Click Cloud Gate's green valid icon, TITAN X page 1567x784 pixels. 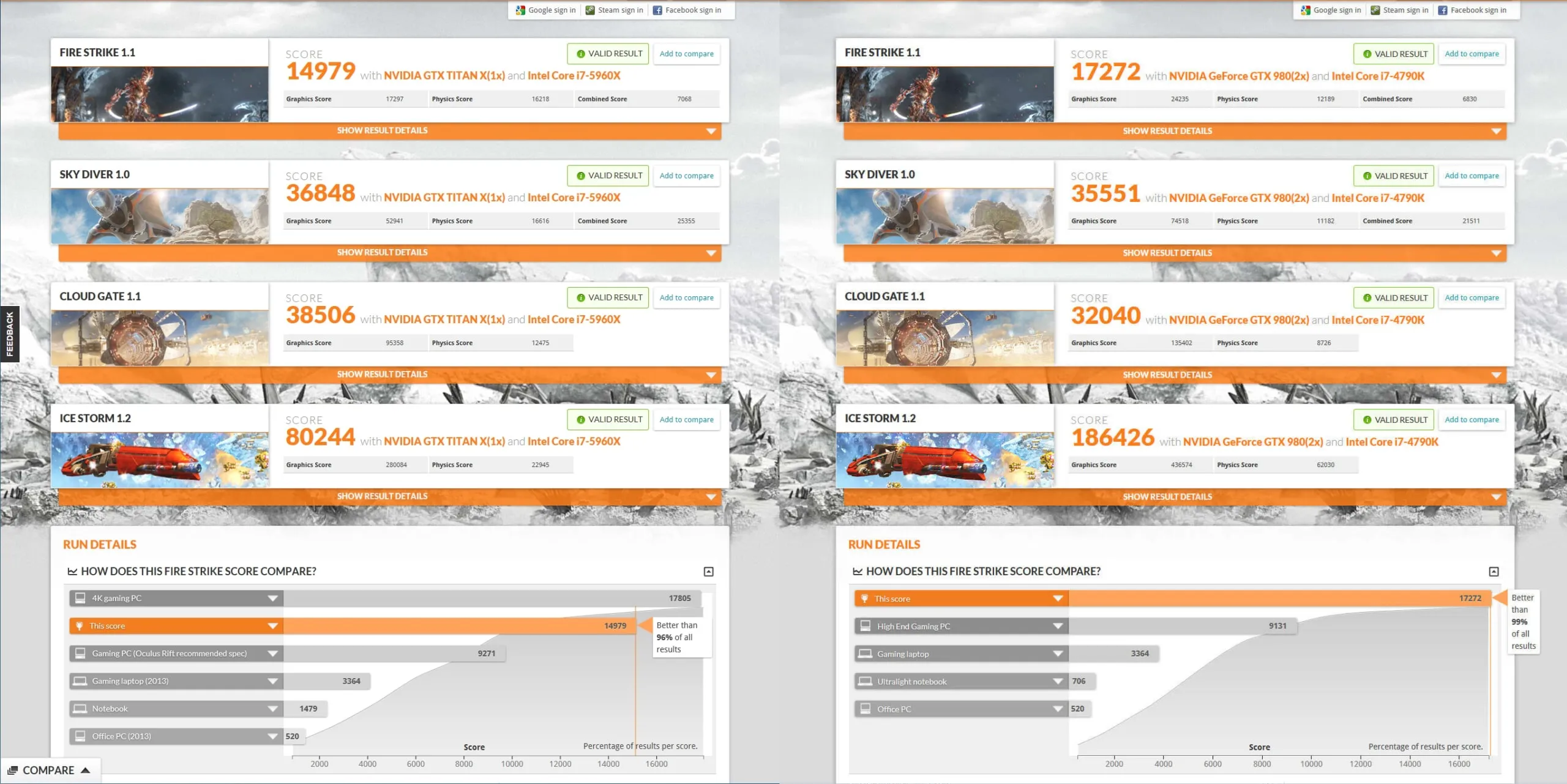[x=580, y=298]
